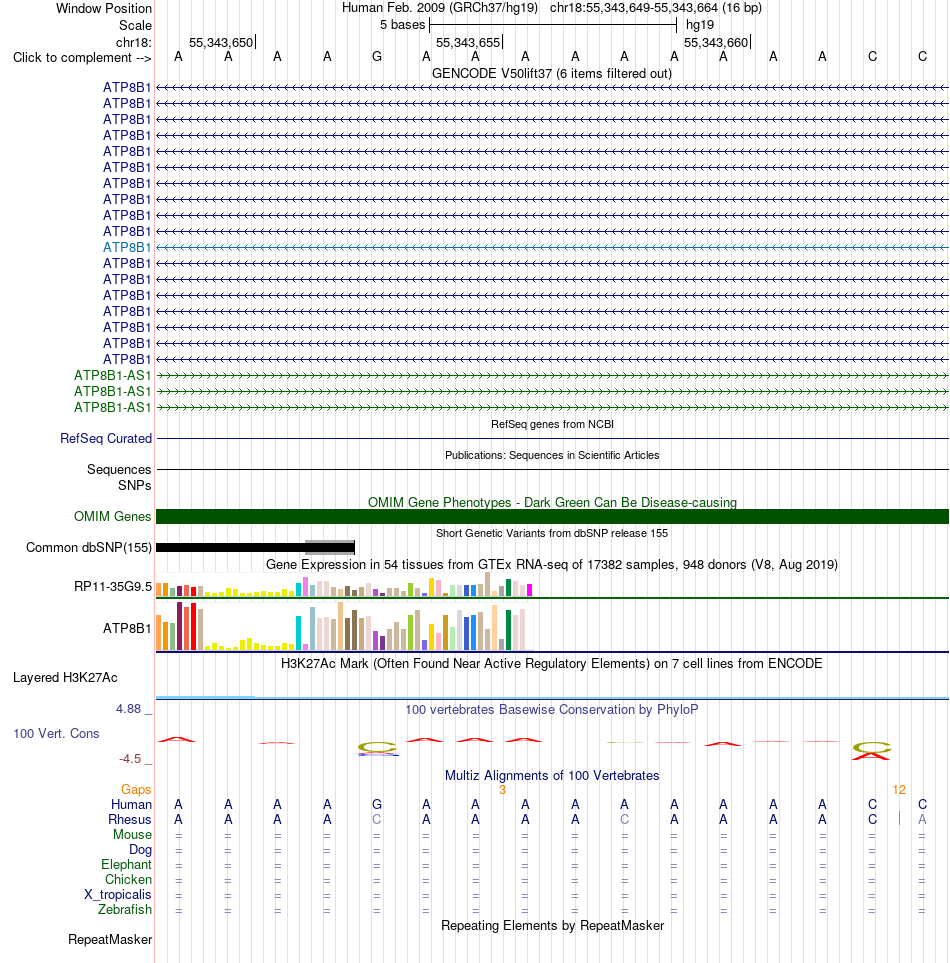Click the highlighted light-blue ATP8B1 transcript label
Viewport: 950px width, 963px height.
pyautogui.click(x=127, y=247)
